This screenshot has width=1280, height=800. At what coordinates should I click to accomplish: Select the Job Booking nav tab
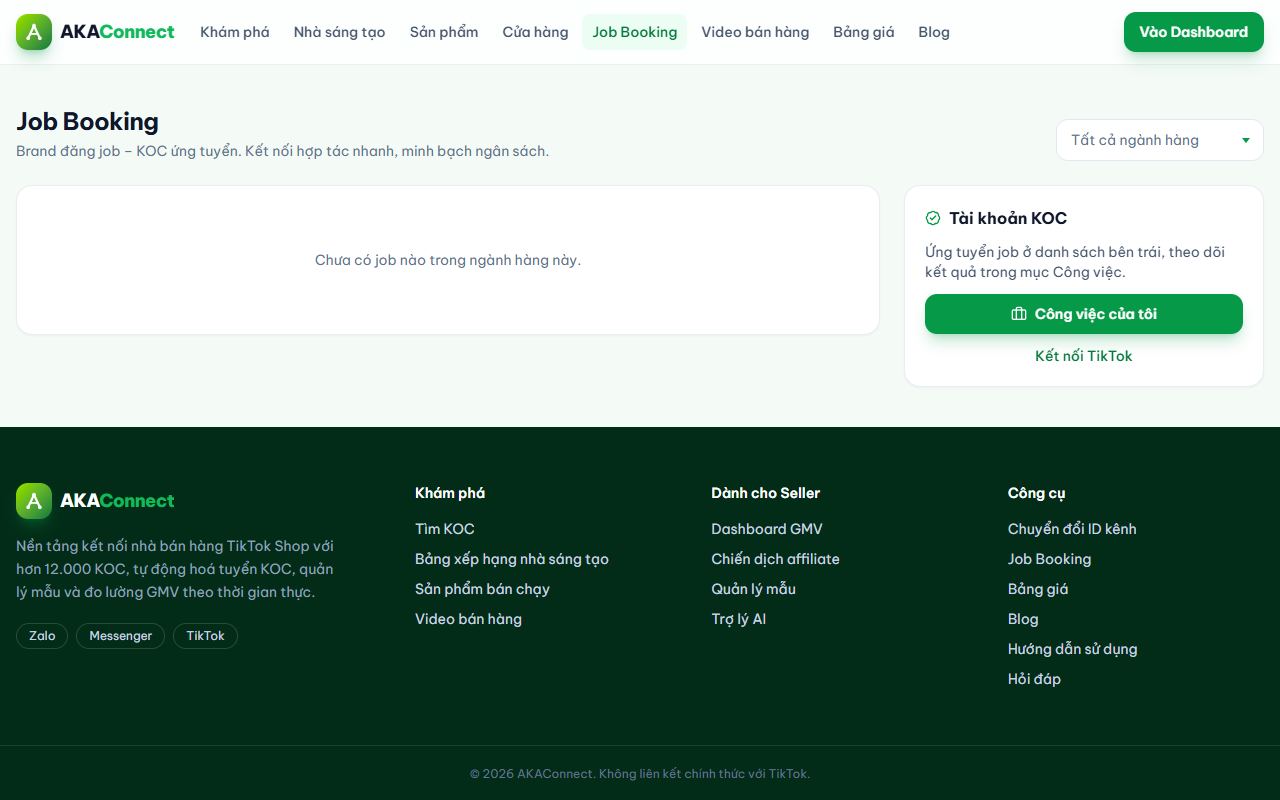[635, 32]
